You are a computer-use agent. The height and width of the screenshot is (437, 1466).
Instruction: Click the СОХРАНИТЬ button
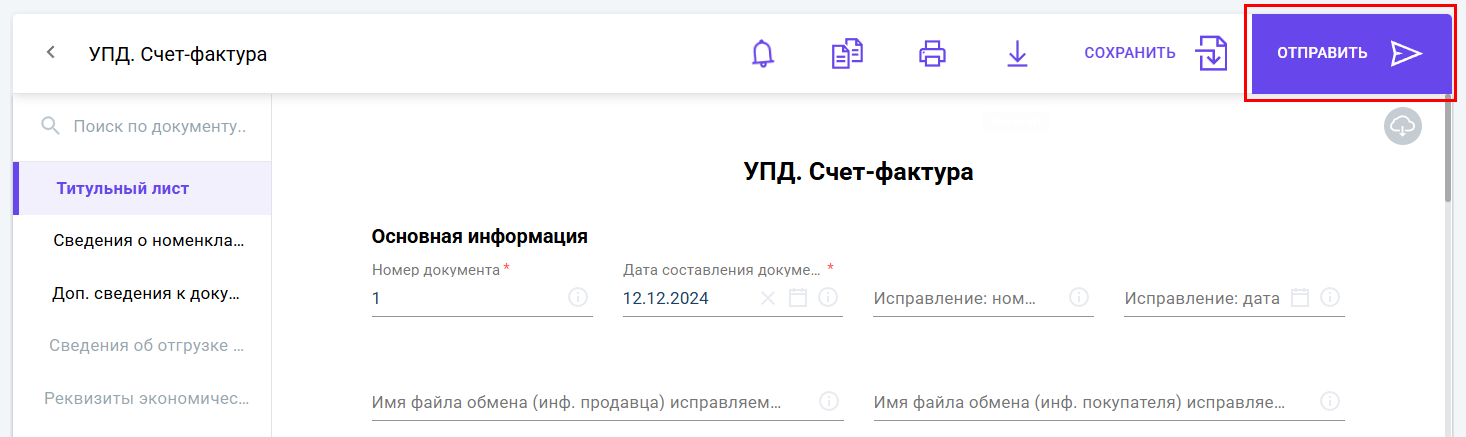coord(1130,53)
